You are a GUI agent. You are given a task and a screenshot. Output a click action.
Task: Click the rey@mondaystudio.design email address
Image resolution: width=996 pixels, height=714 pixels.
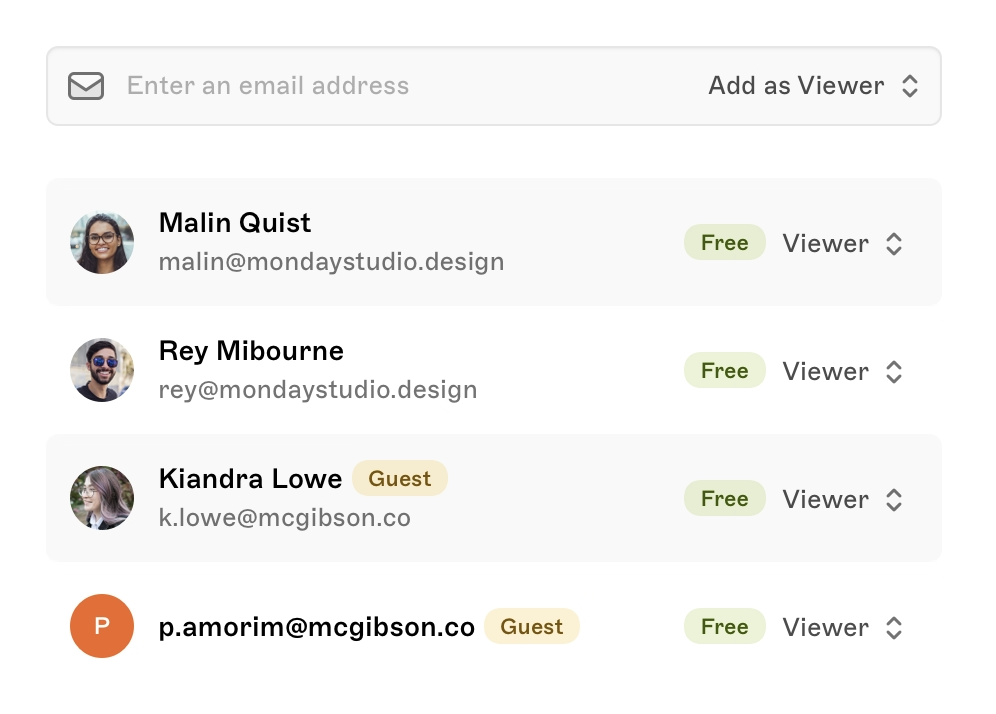318,390
